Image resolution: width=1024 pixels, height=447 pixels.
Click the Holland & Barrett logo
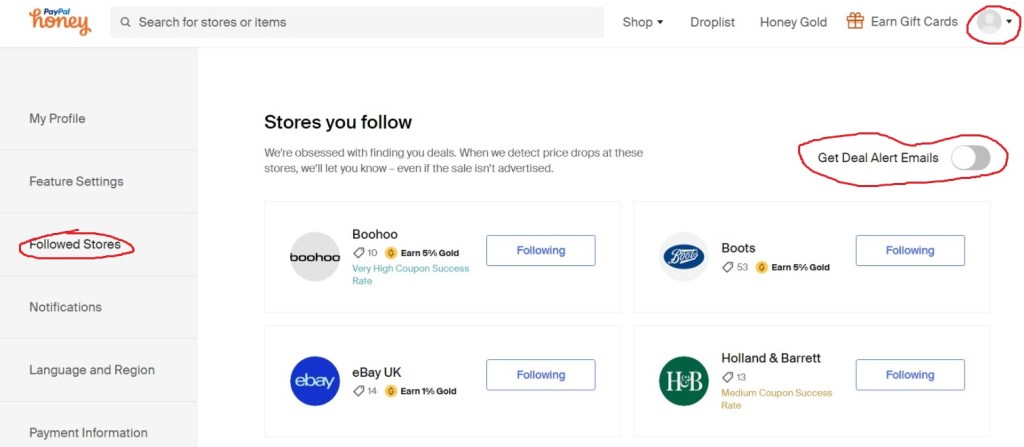tap(684, 381)
